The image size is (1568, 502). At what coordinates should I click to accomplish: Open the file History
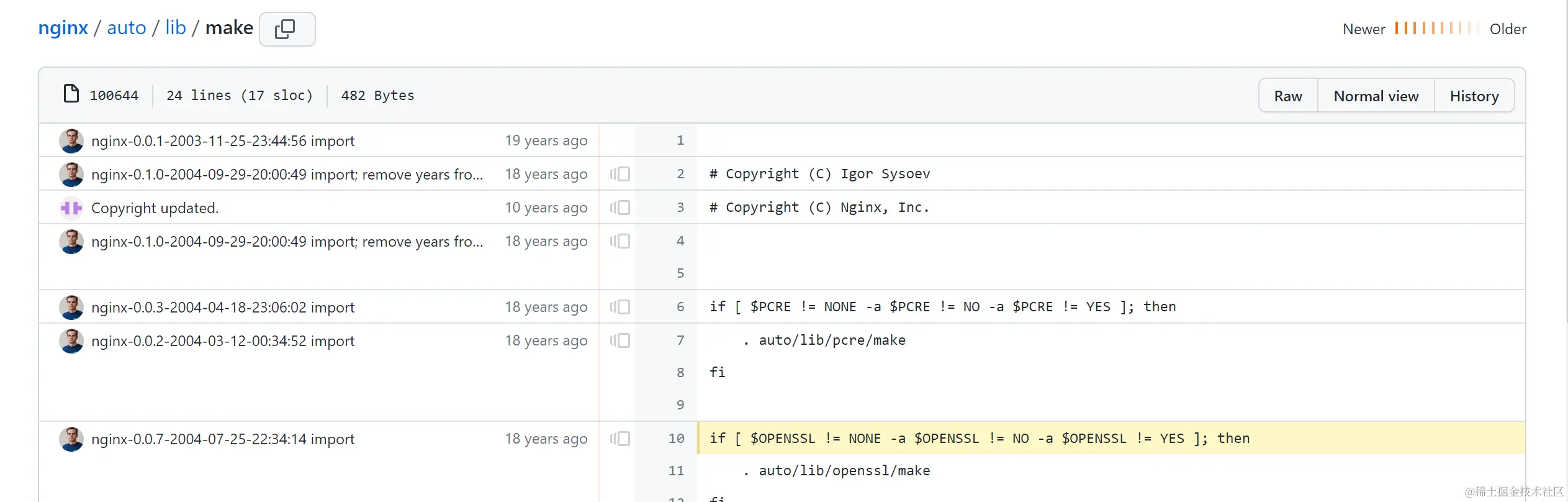pyautogui.click(x=1474, y=96)
